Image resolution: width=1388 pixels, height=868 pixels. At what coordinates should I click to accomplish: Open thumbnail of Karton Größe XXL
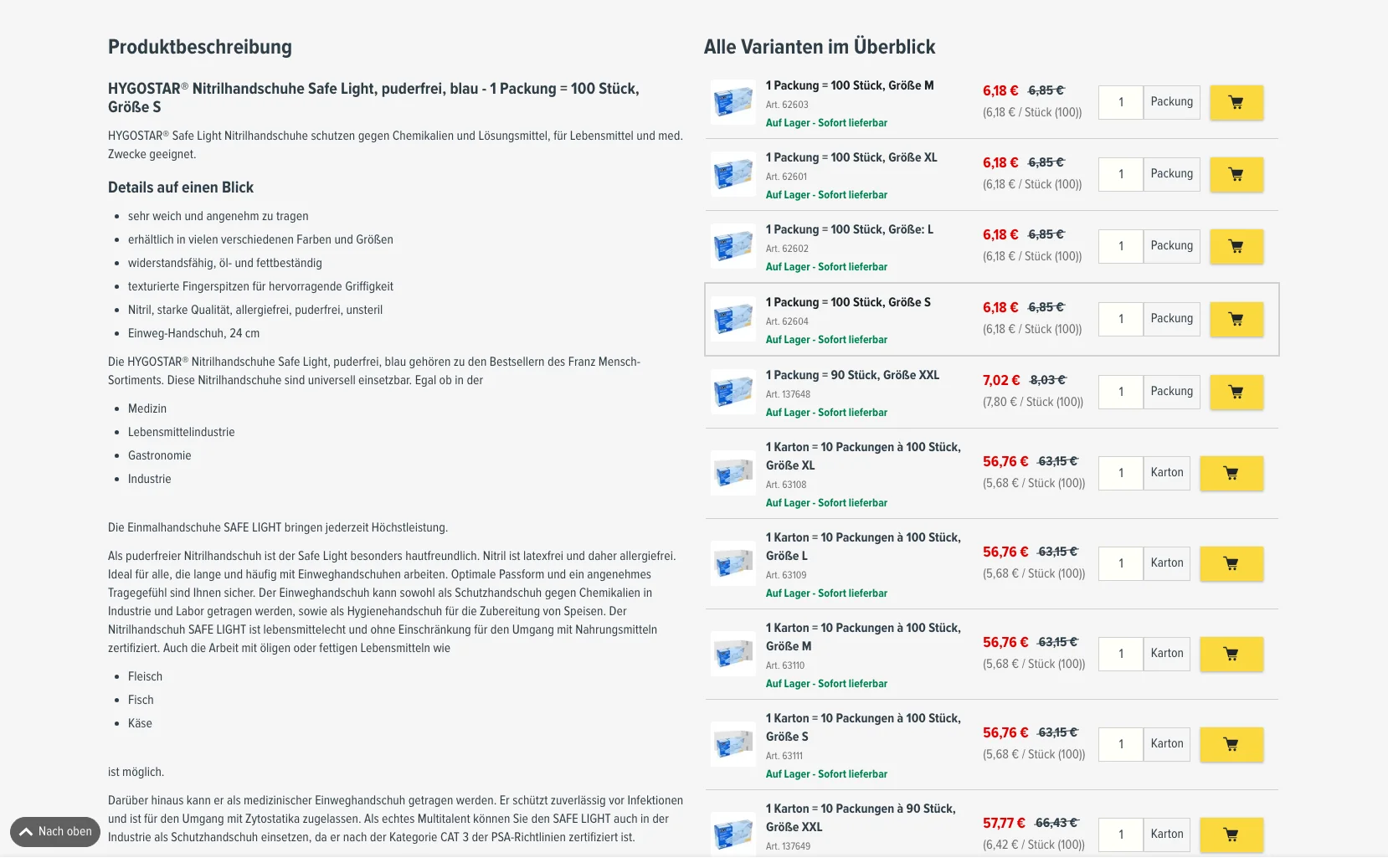[733, 834]
